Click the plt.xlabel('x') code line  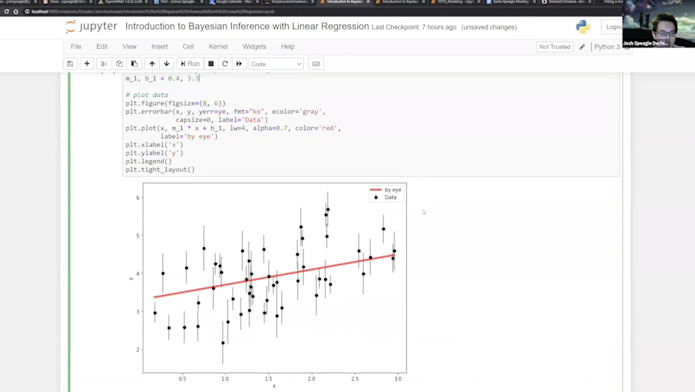coord(154,145)
